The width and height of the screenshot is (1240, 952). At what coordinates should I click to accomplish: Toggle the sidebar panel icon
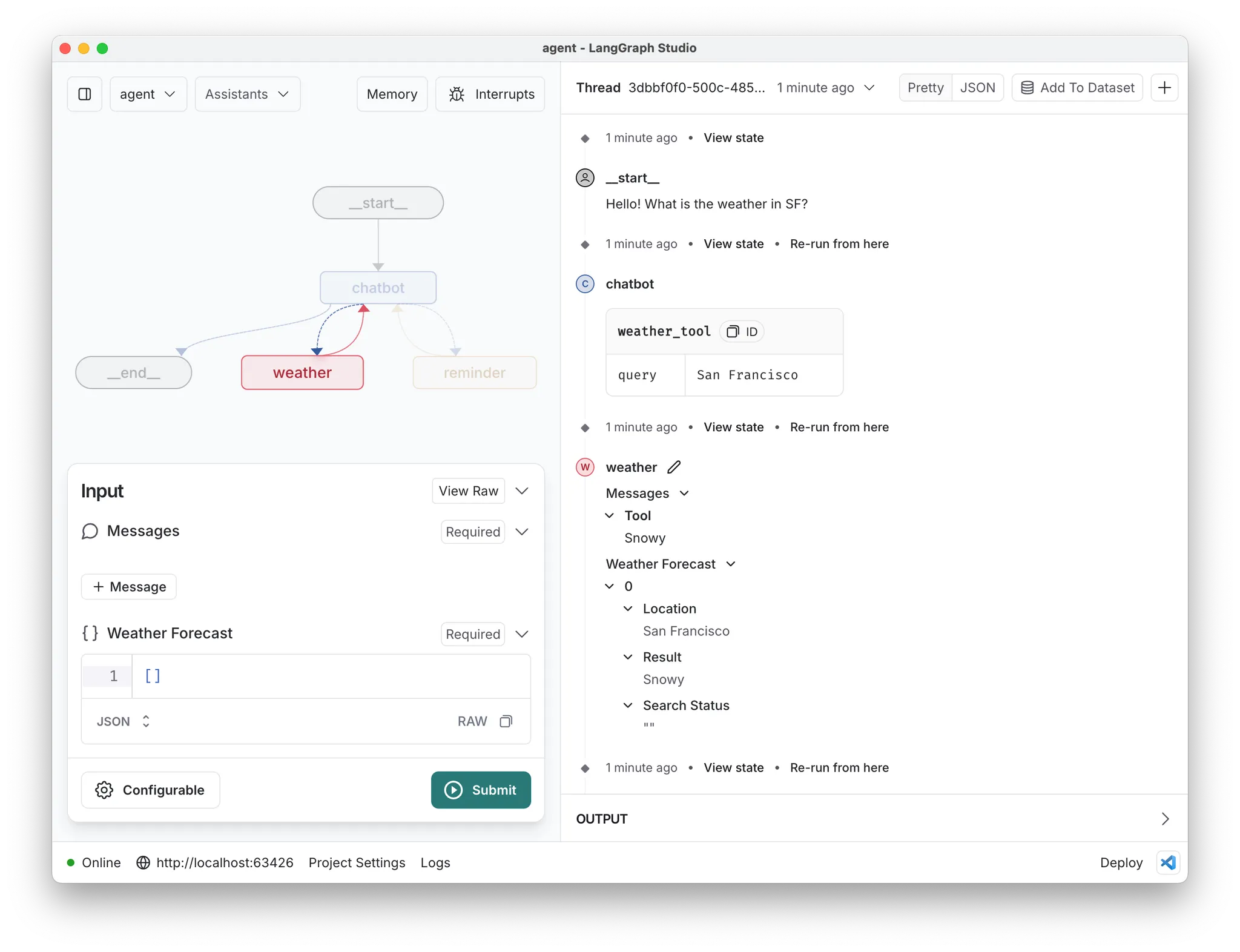pos(85,94)
